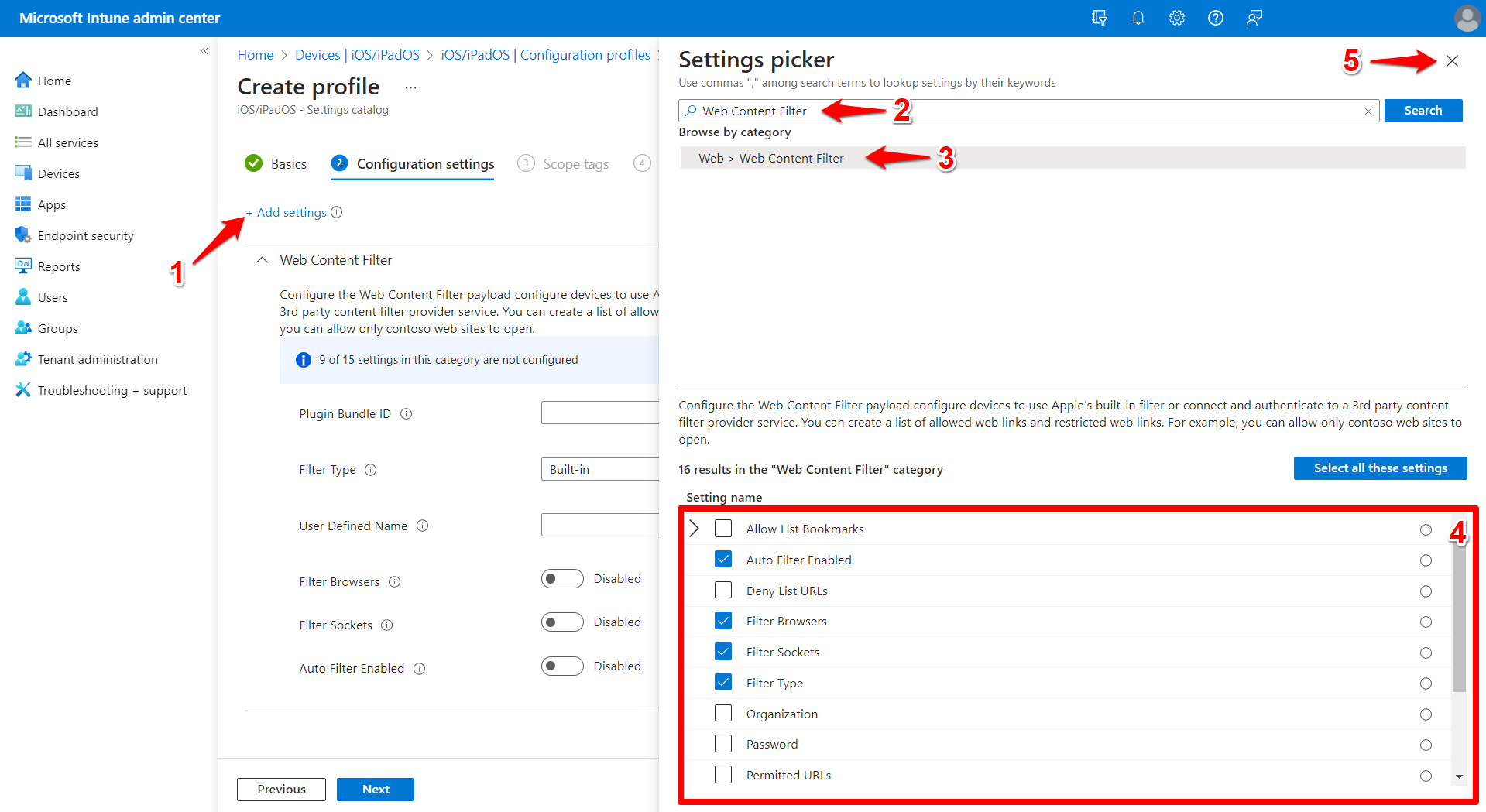Image resolution: width=1486 pixels, height=812 pixels.
Task: Check Deny List URLs checkbox
Action: (x=723, y=590)
